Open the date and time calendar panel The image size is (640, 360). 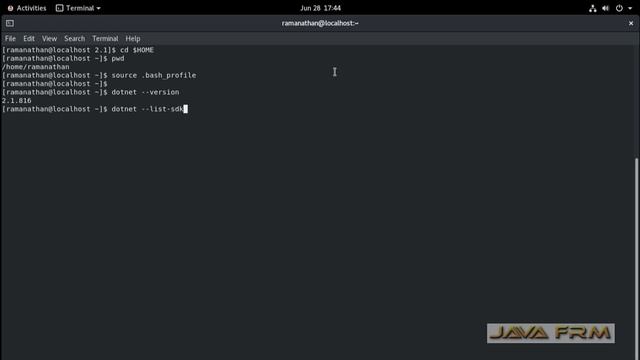(320, 8)
